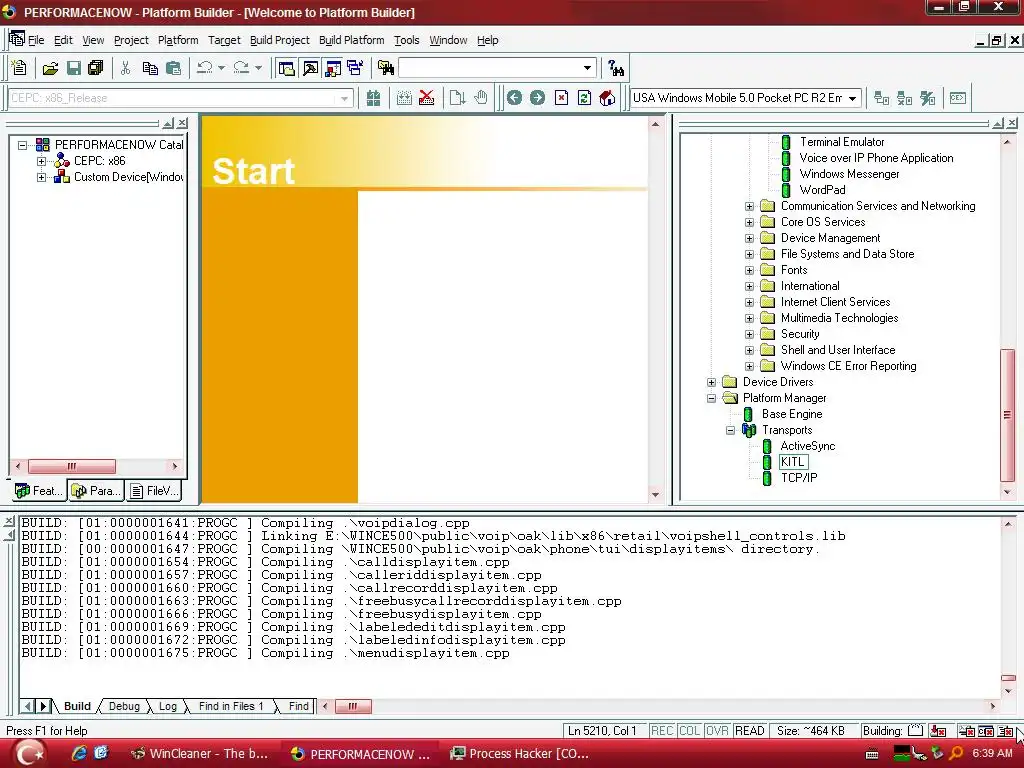
Task: Click the Refresh page icon
Action: (584, 98)
